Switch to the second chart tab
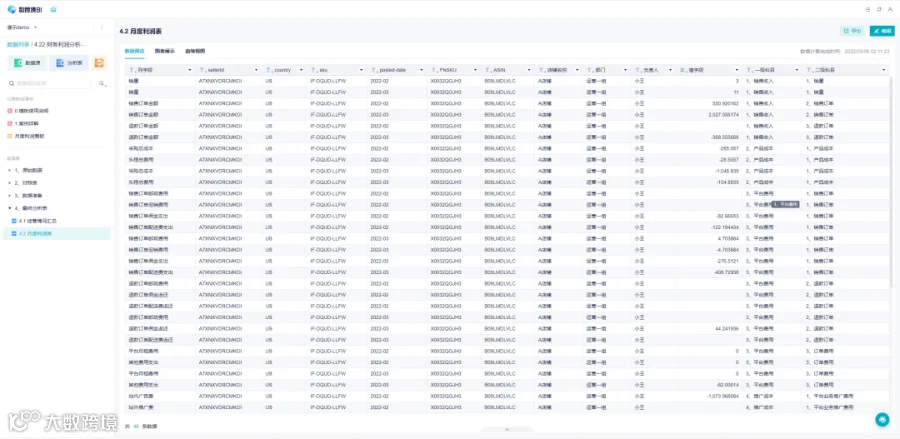Image resolution: width=900 pixels, height=439 pixels. coord(165,50)
